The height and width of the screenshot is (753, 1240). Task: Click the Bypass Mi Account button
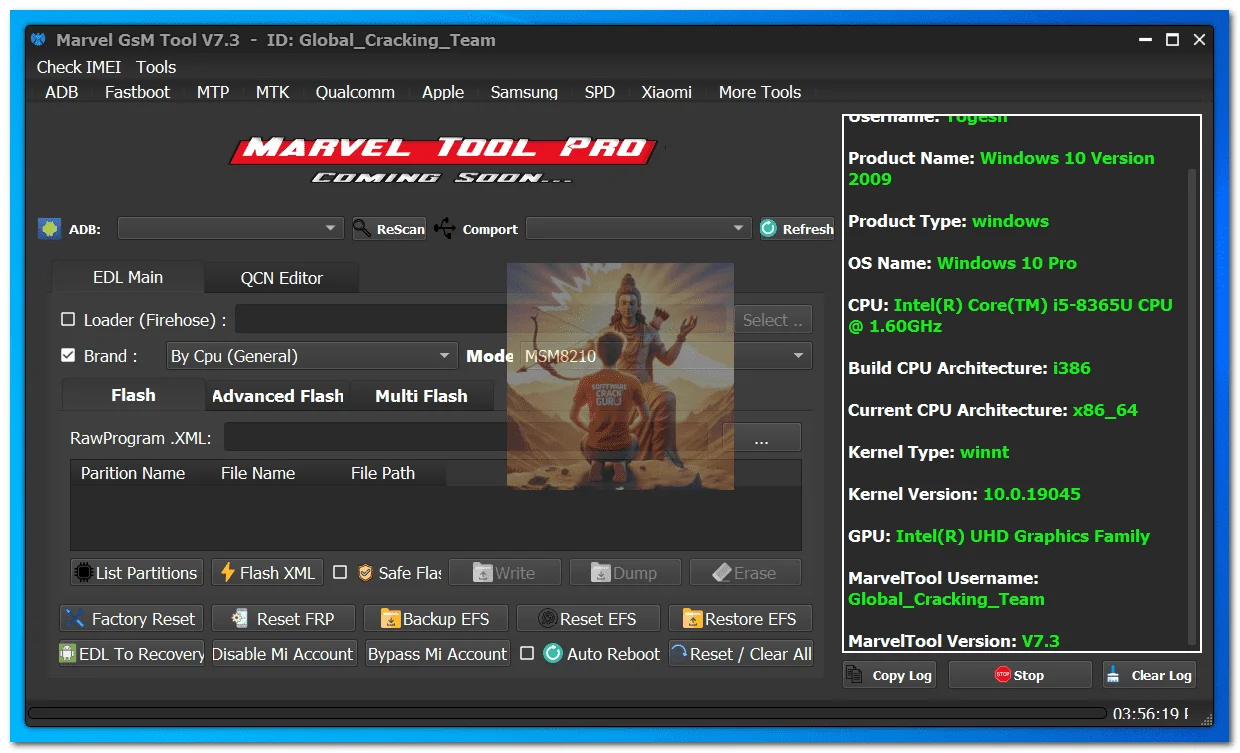click(438, 654)
